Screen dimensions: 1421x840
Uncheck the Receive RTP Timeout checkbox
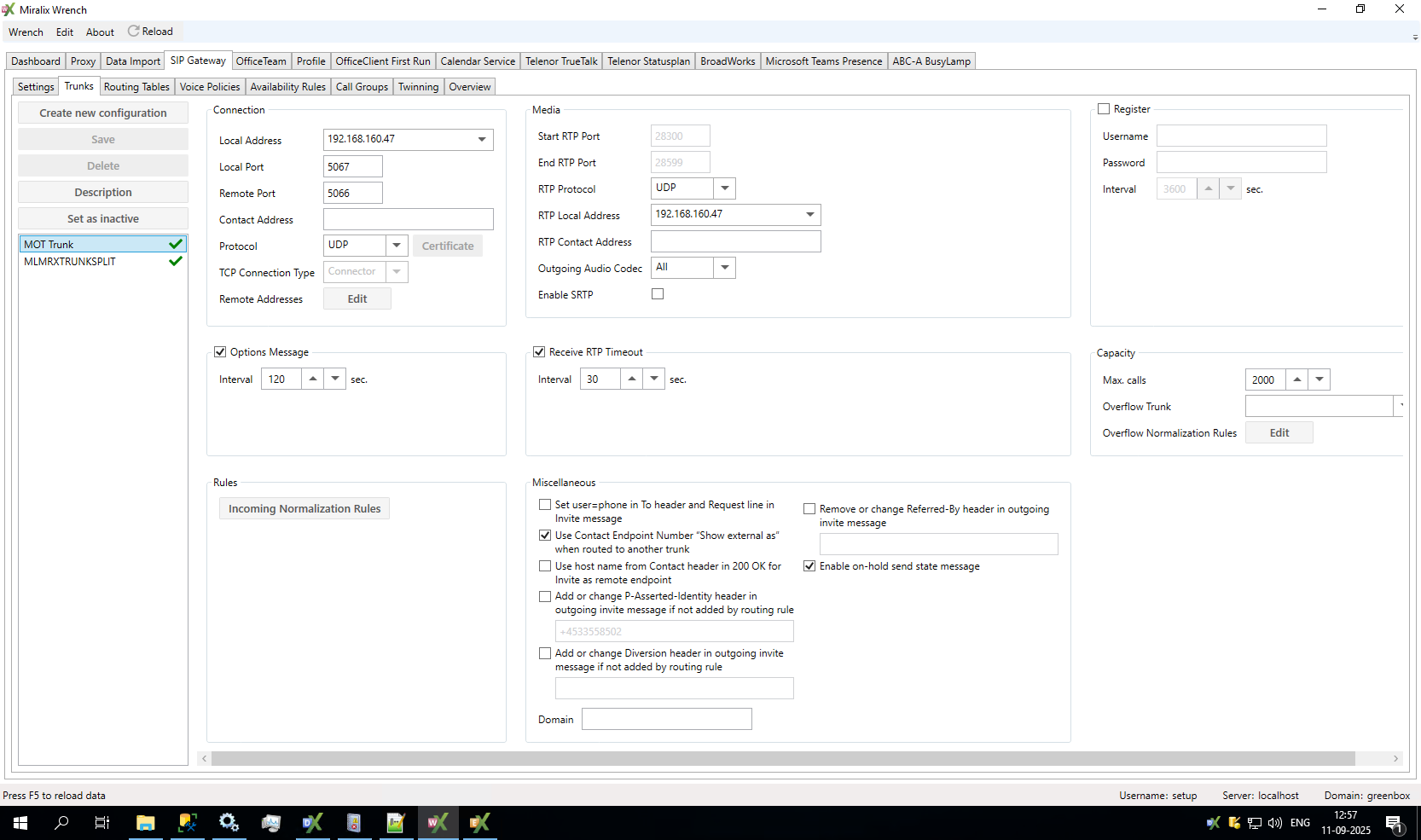539,352
